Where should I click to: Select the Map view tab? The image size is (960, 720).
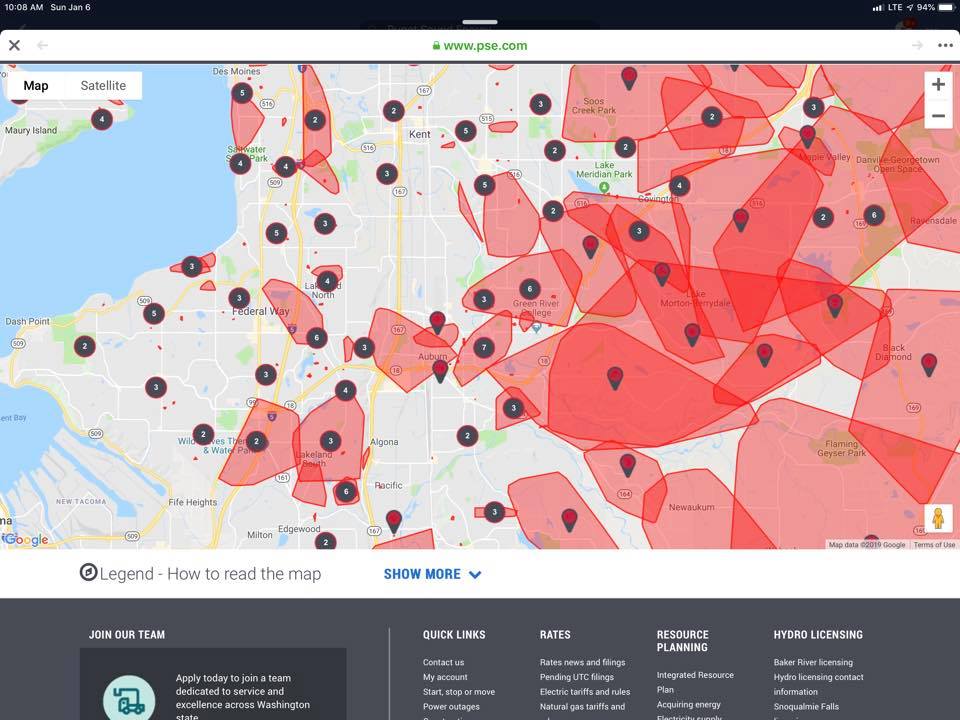click(36, 86)
